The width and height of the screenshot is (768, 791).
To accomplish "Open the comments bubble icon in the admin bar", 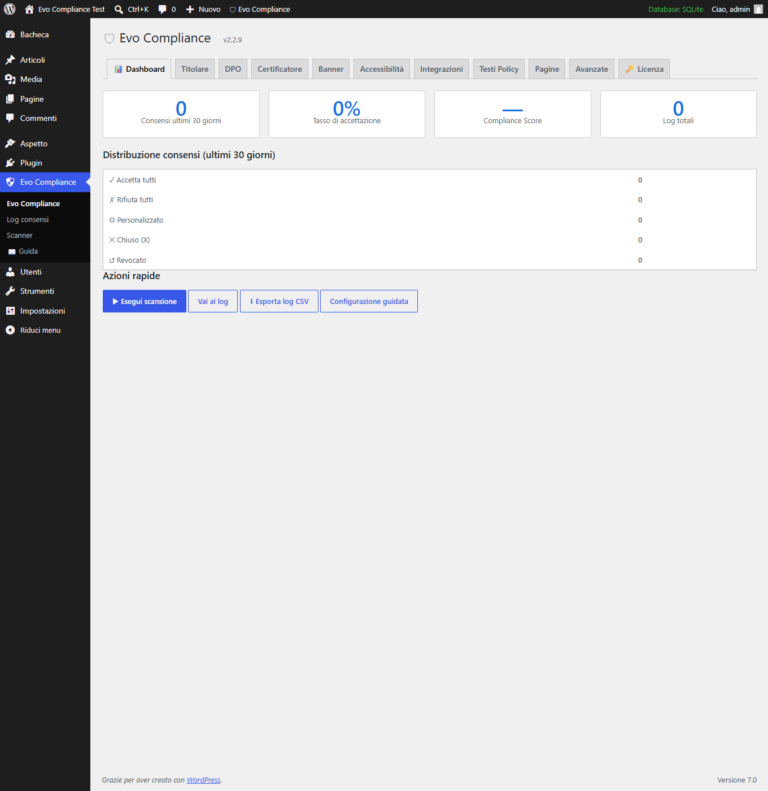I will (162, 9).
